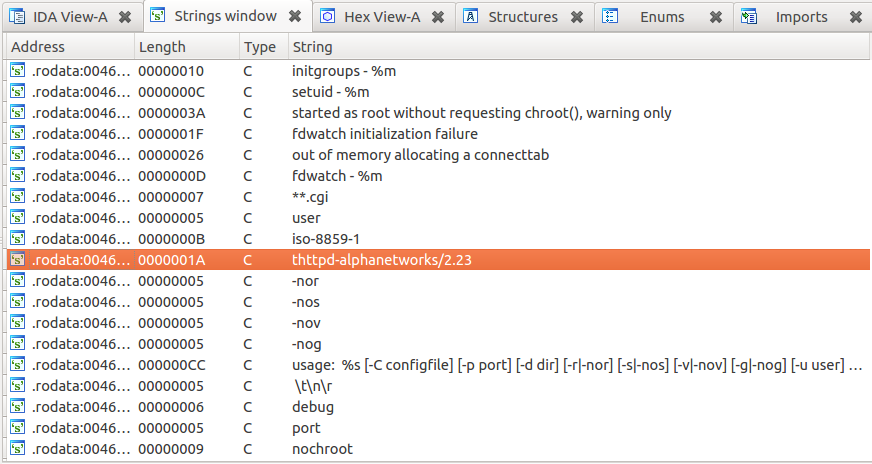Viewport: 872px width, 464px height.
Task: Click the string icon of the thttpd-alphanetworks row
Action: pos(17,260)
